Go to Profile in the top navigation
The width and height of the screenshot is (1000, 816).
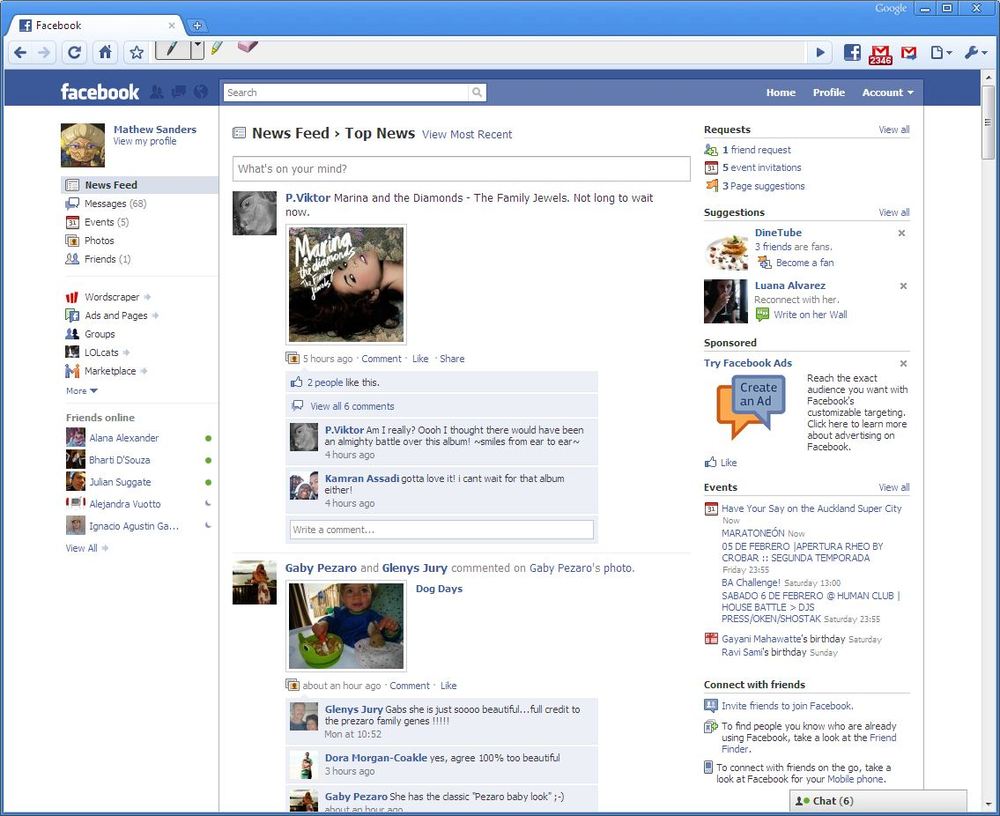click(x=828, y=93)
